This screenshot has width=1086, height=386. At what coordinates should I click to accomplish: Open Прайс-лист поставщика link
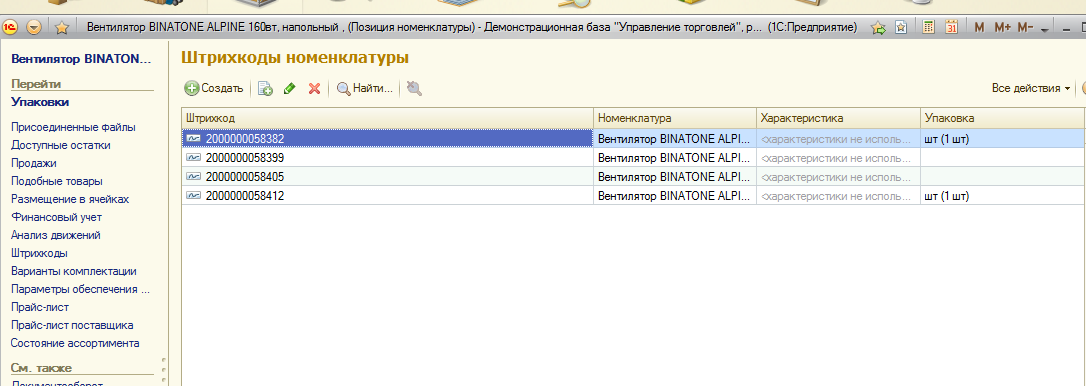(72, 326)
